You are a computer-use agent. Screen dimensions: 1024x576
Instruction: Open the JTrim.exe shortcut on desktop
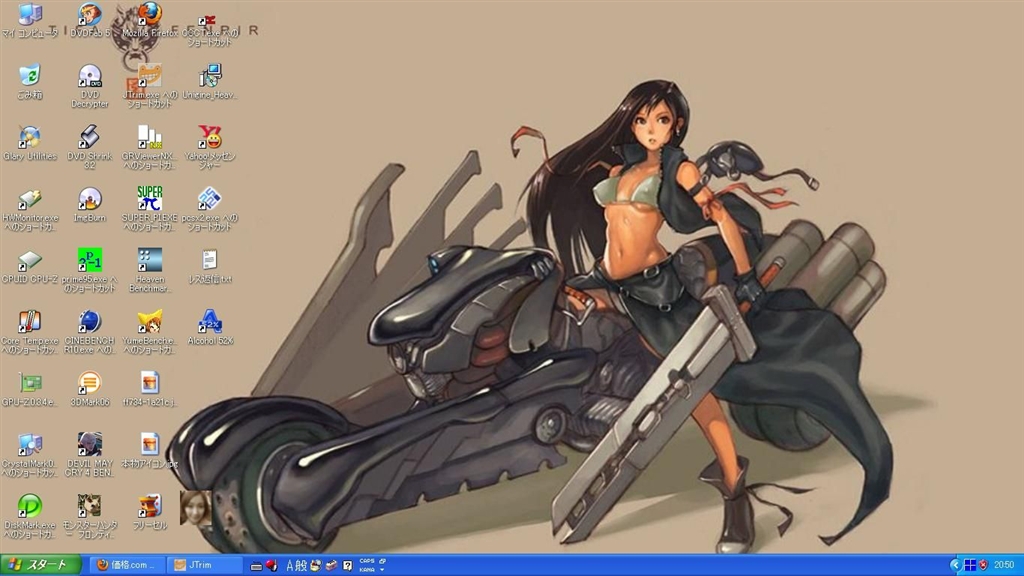(x=150, y=86)
